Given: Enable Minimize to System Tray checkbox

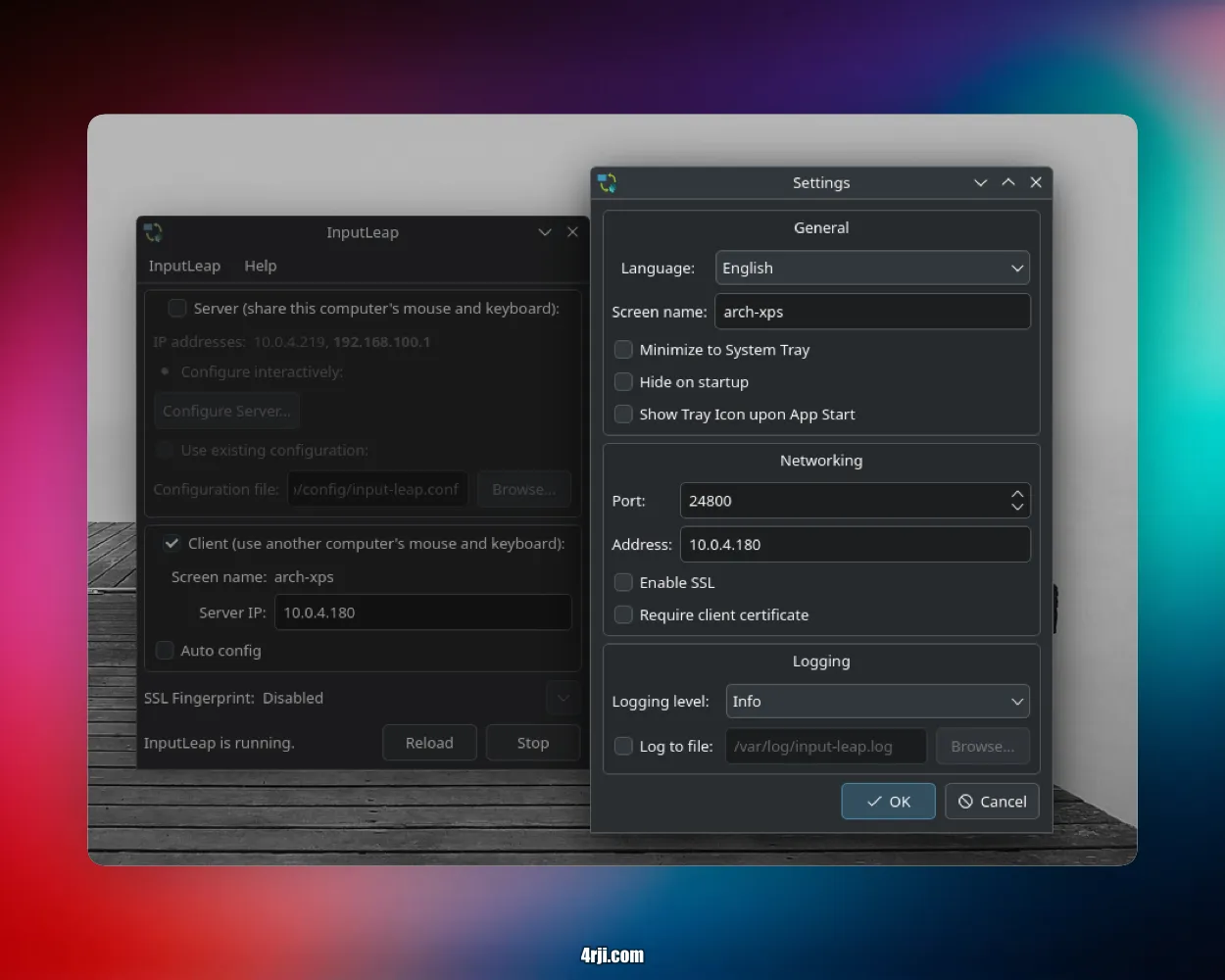Looking at the screenshot, I should (x=623, y=350).
